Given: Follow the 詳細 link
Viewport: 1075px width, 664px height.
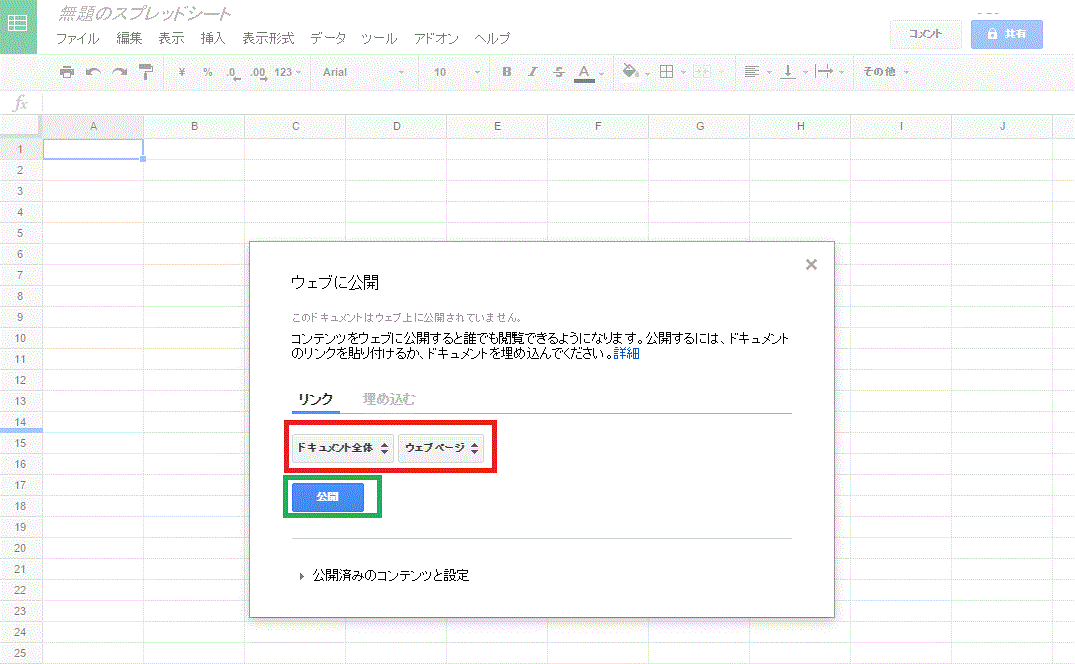Looking at the screenshot, I should click(626, 354).
